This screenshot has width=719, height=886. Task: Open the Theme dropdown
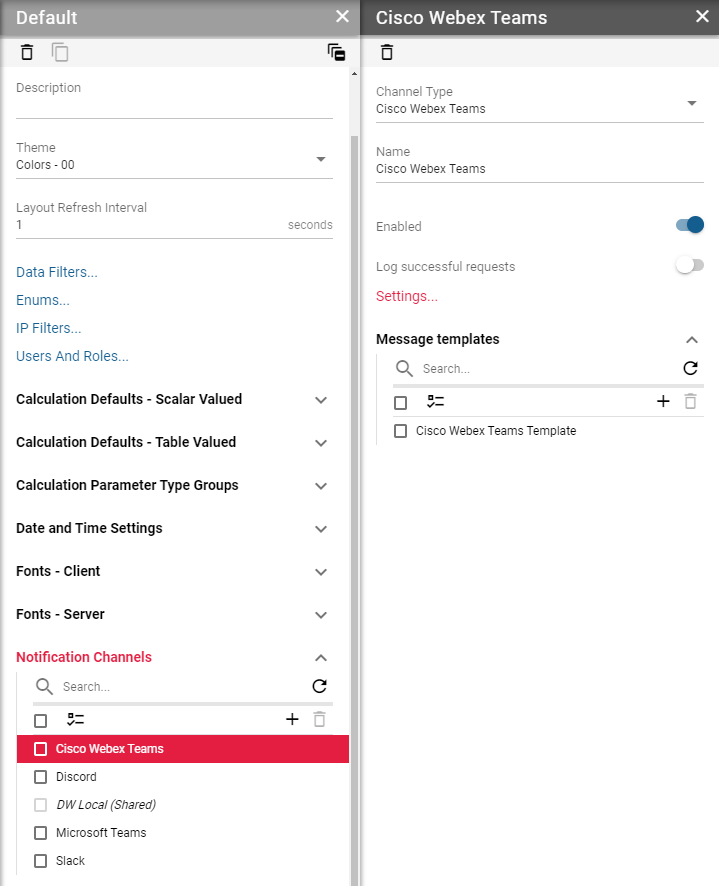(321, 160)
